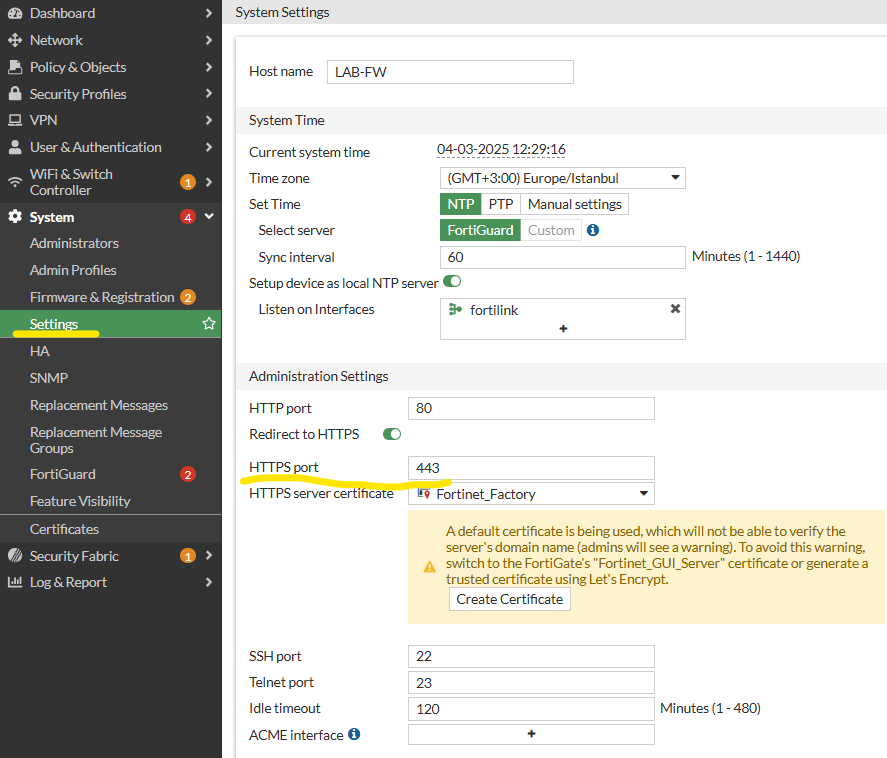Open the Time zone dropdown
The image size is (887, 758).
pyautogui.click(x=563, y=178)
